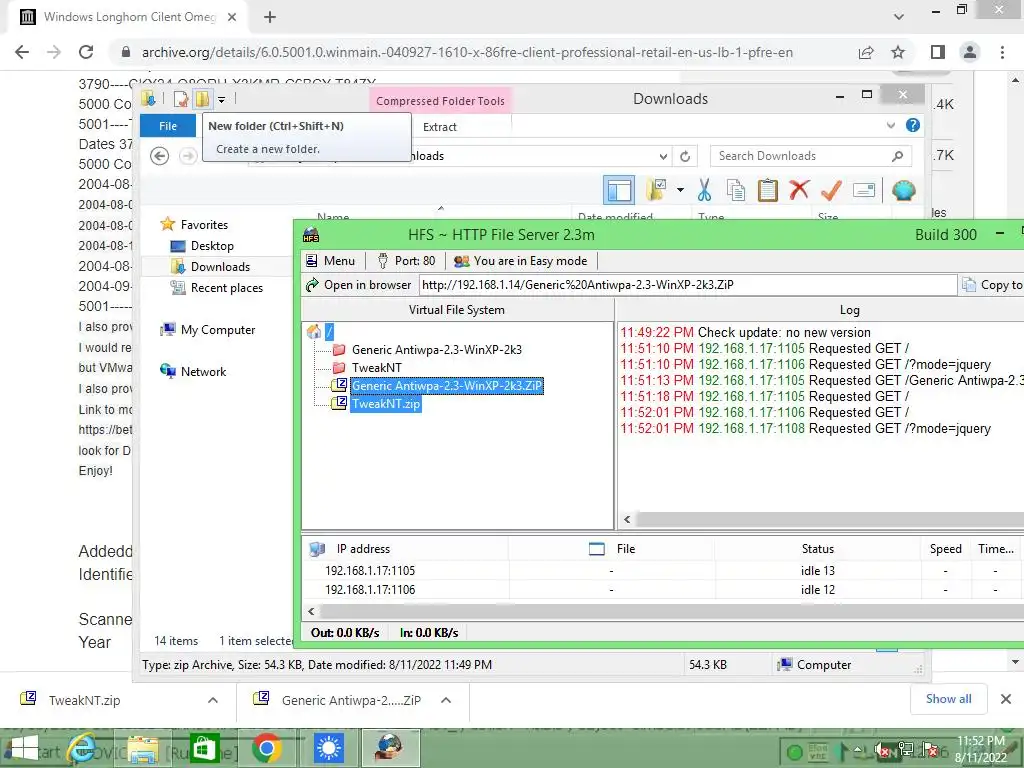Select Generic Antiwpa-2.3-WinXP-2k3 folder in HFS
This screenshot has width=1024, height=768.
pyautogui.click(x=428, y=350)
